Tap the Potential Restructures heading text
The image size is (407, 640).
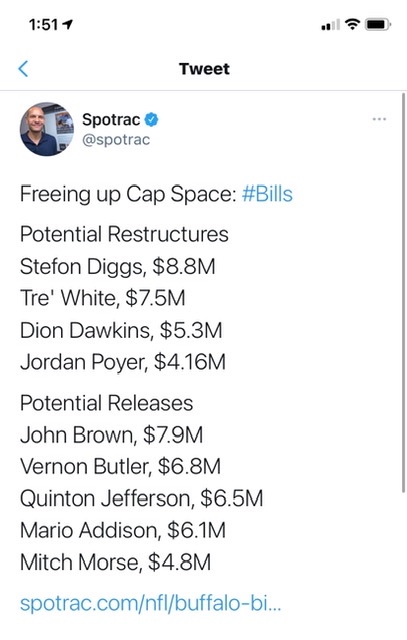(x=124, y=234)
